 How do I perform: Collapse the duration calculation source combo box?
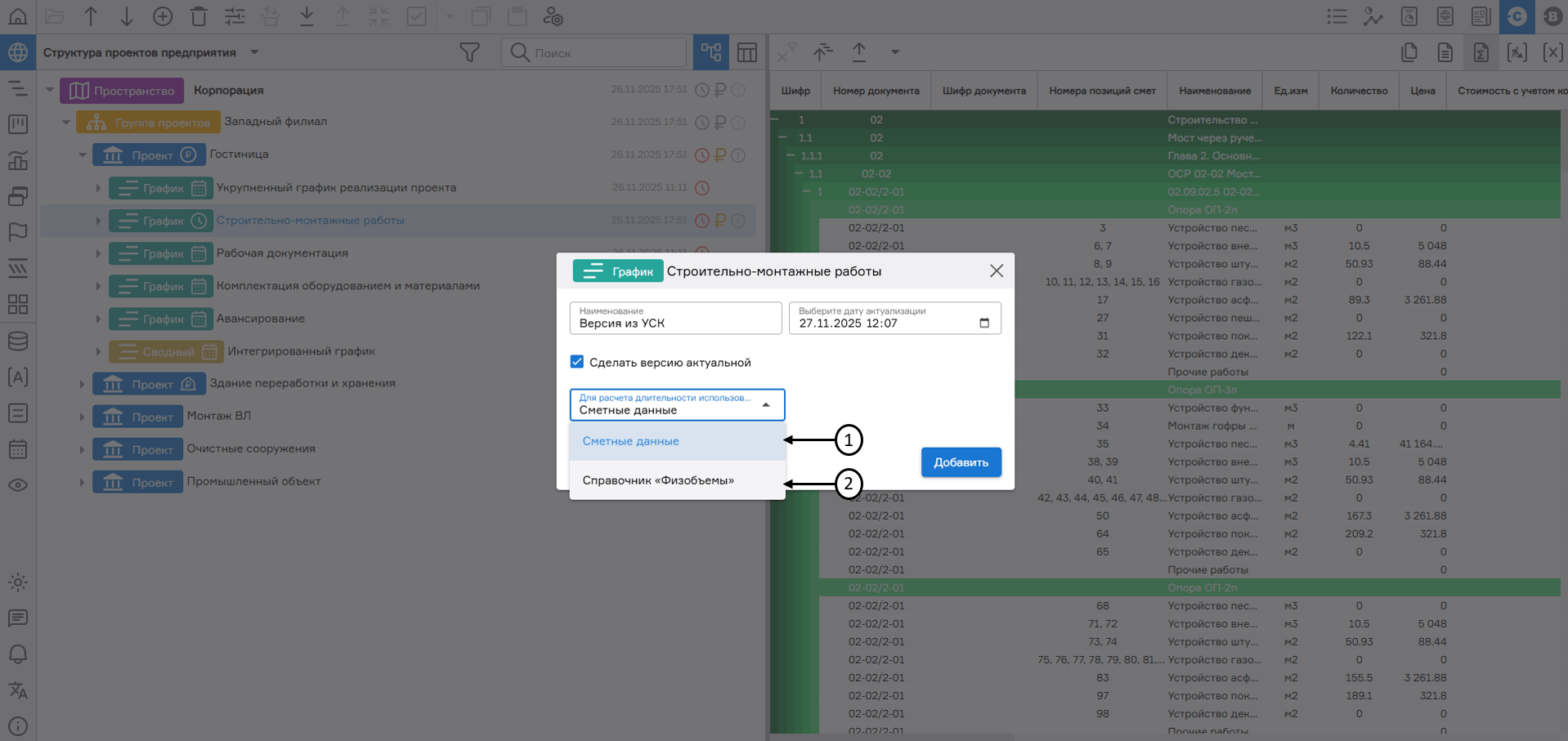[765, 404]
